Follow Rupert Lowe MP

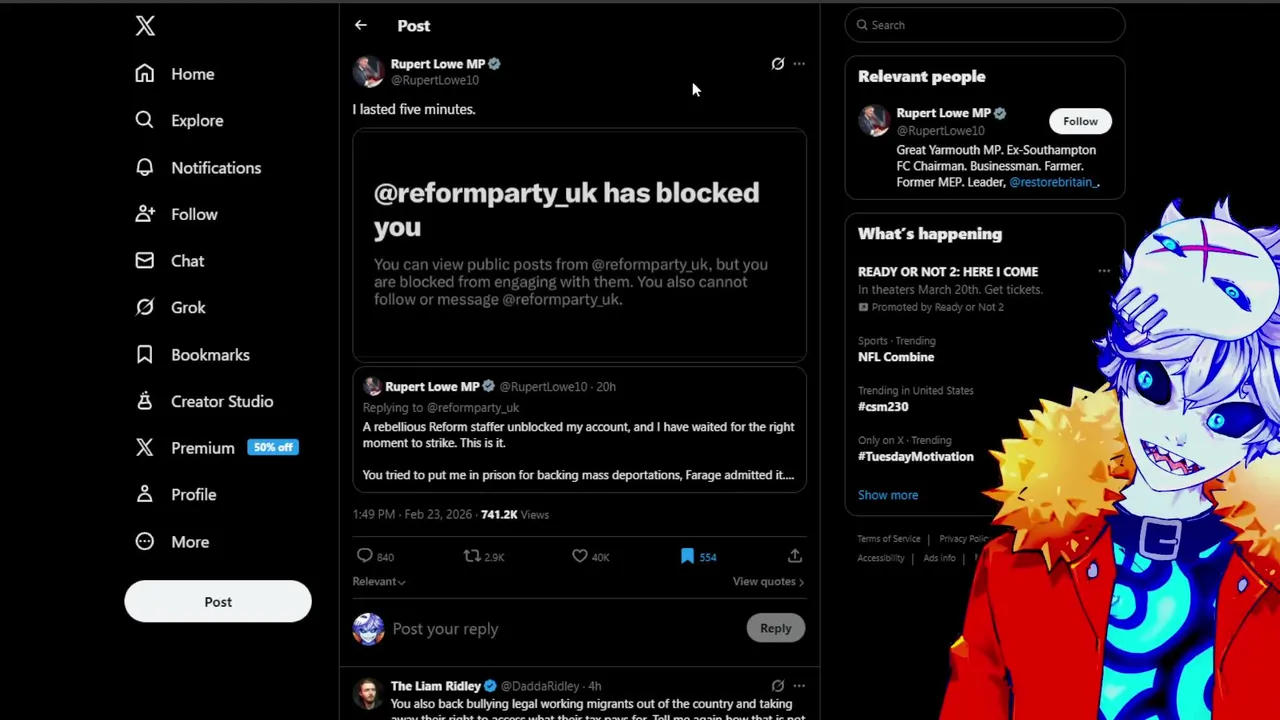[x=1080, y=121]
